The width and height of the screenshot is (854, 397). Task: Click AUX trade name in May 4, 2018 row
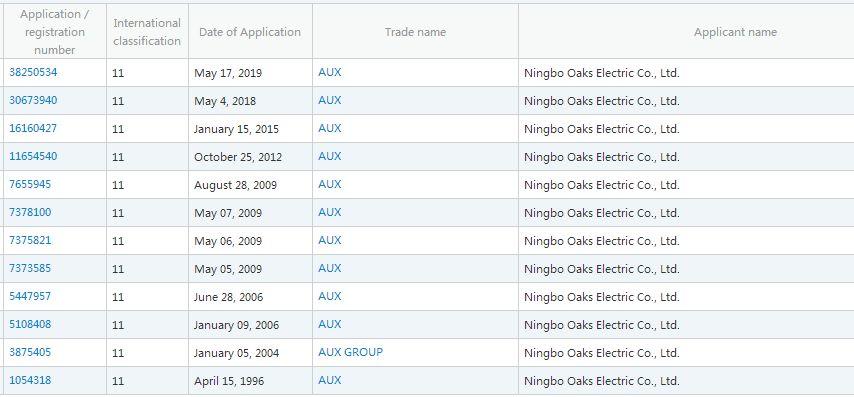point(330,100)
